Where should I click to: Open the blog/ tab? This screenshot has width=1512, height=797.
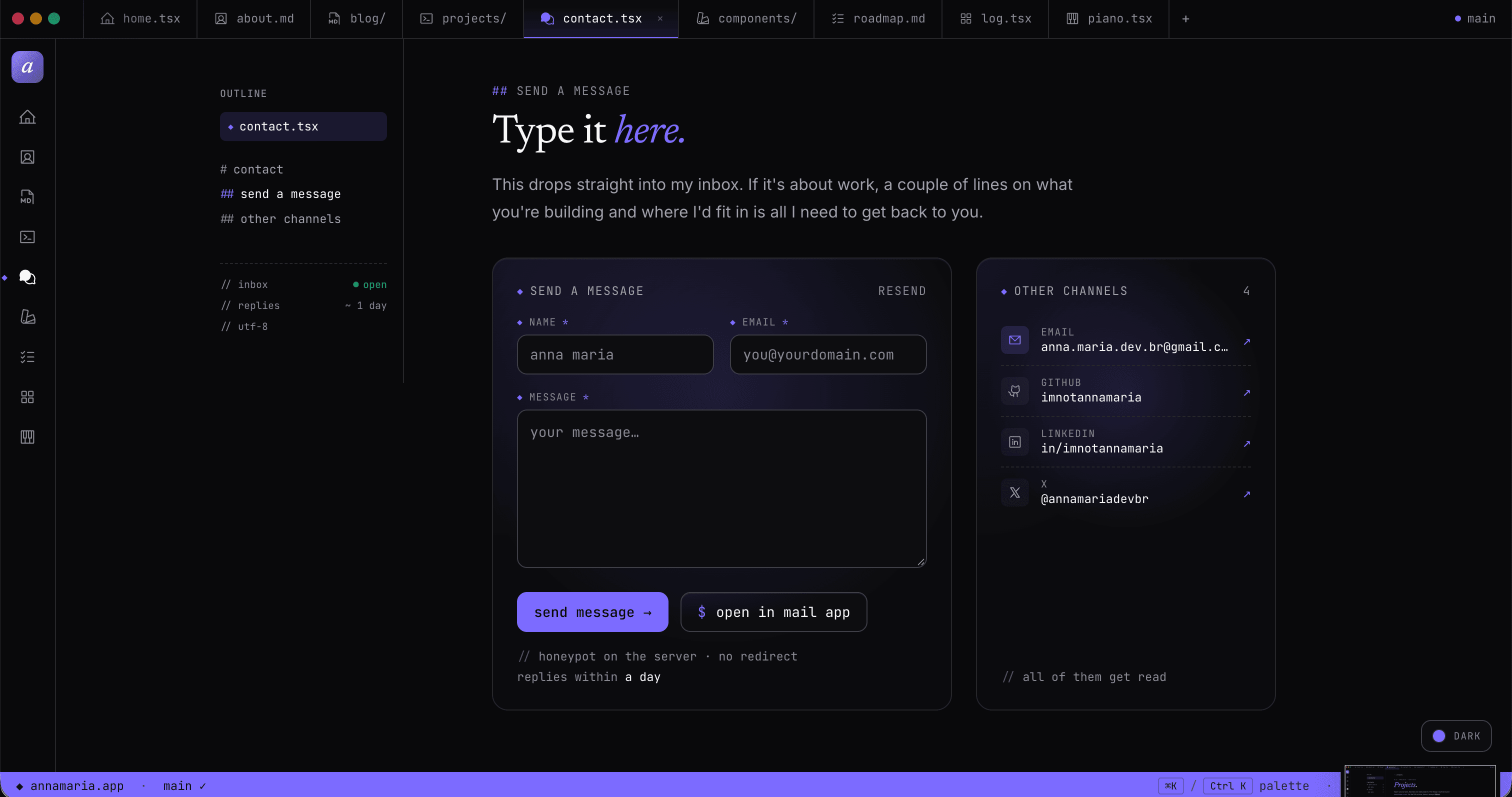click(x=356, y=19)
